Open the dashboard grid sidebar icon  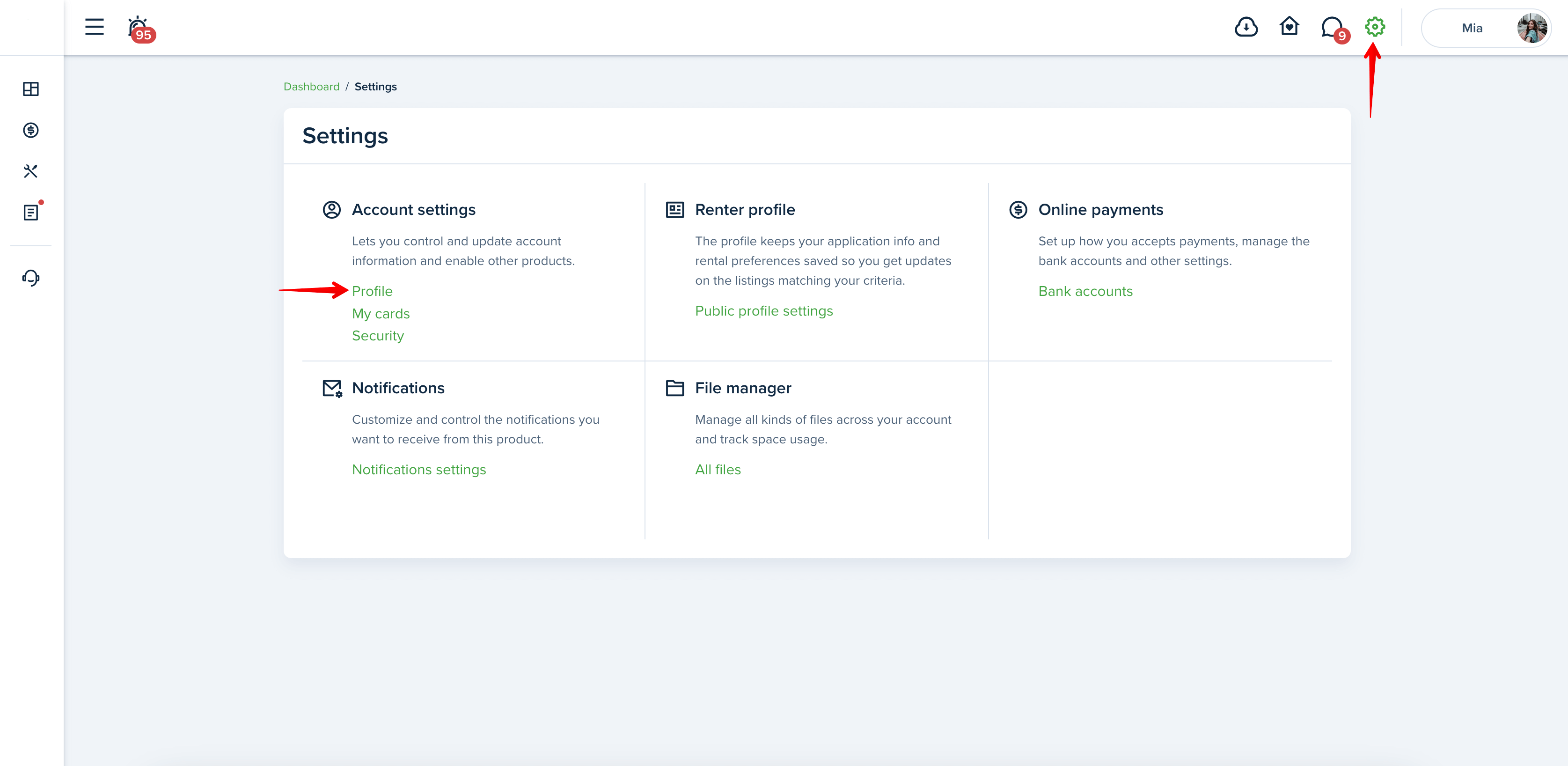point(30,89)
